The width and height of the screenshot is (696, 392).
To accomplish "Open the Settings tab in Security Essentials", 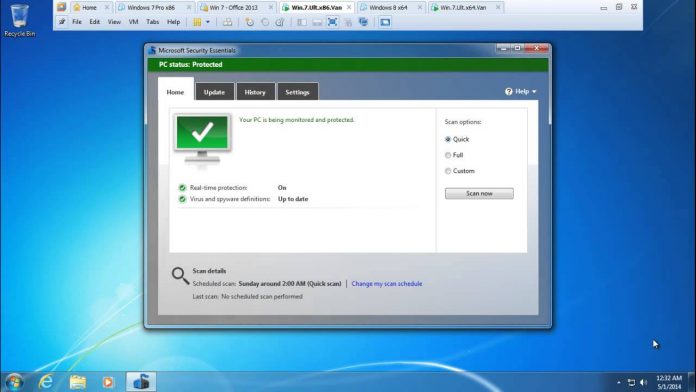I will pos(297,92).
